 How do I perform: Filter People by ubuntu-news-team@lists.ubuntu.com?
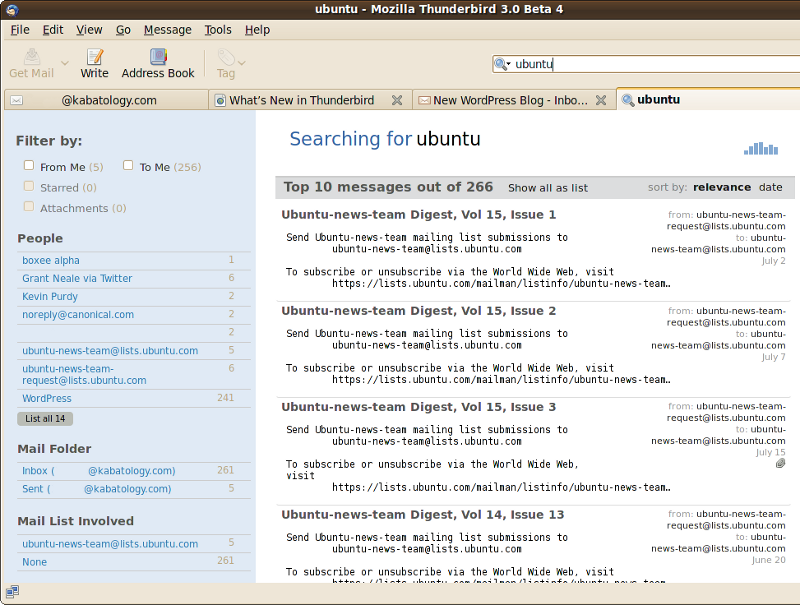110,351
